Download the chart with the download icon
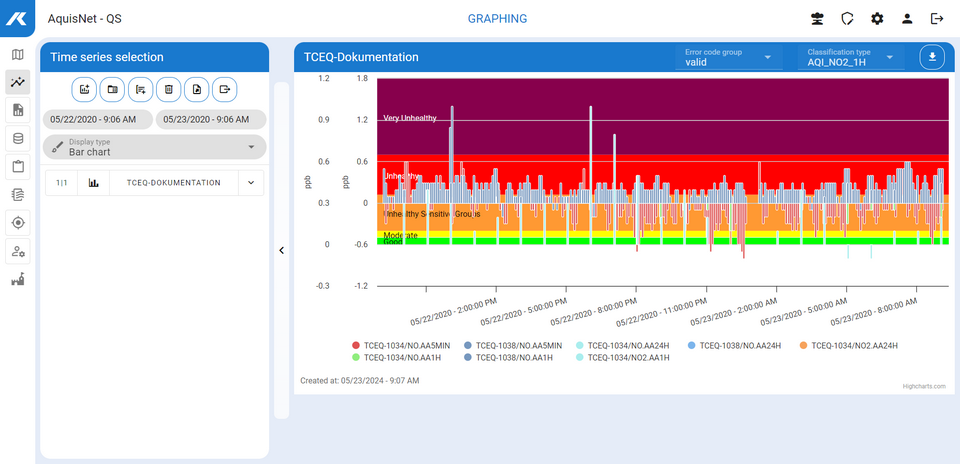Image resolution: width=960 pixels, height=464 pixels. click(x=932, y=57)
